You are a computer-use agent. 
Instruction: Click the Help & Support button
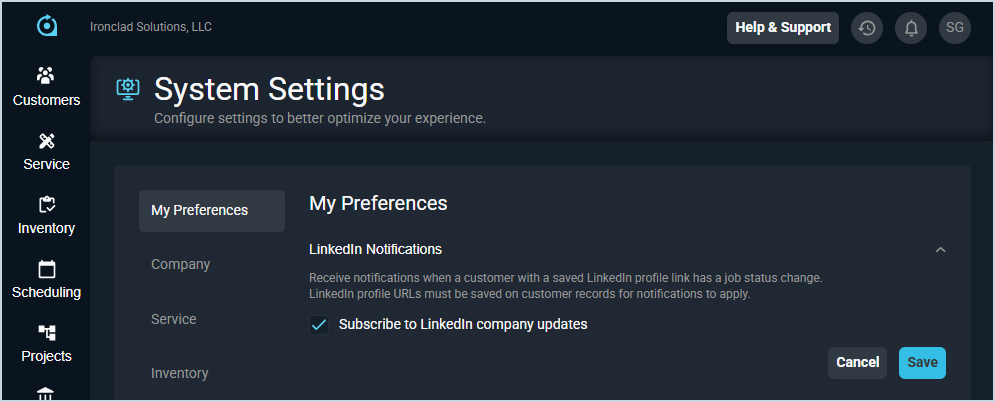783,28
